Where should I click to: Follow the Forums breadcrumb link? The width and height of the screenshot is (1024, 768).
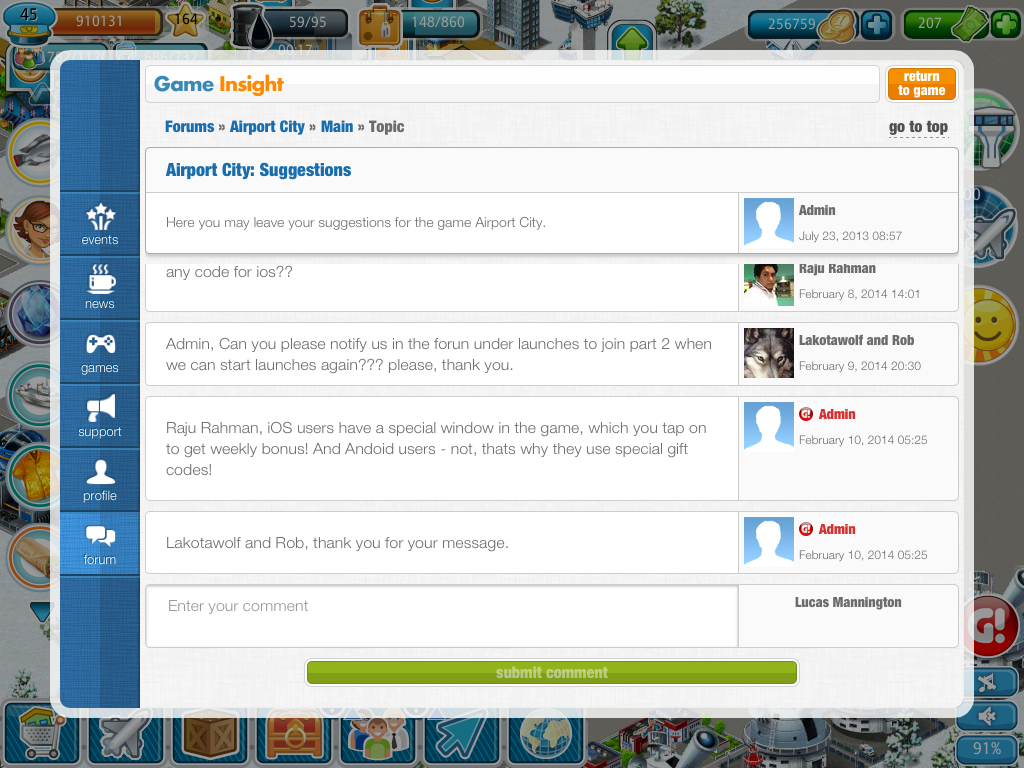(189, 127)
